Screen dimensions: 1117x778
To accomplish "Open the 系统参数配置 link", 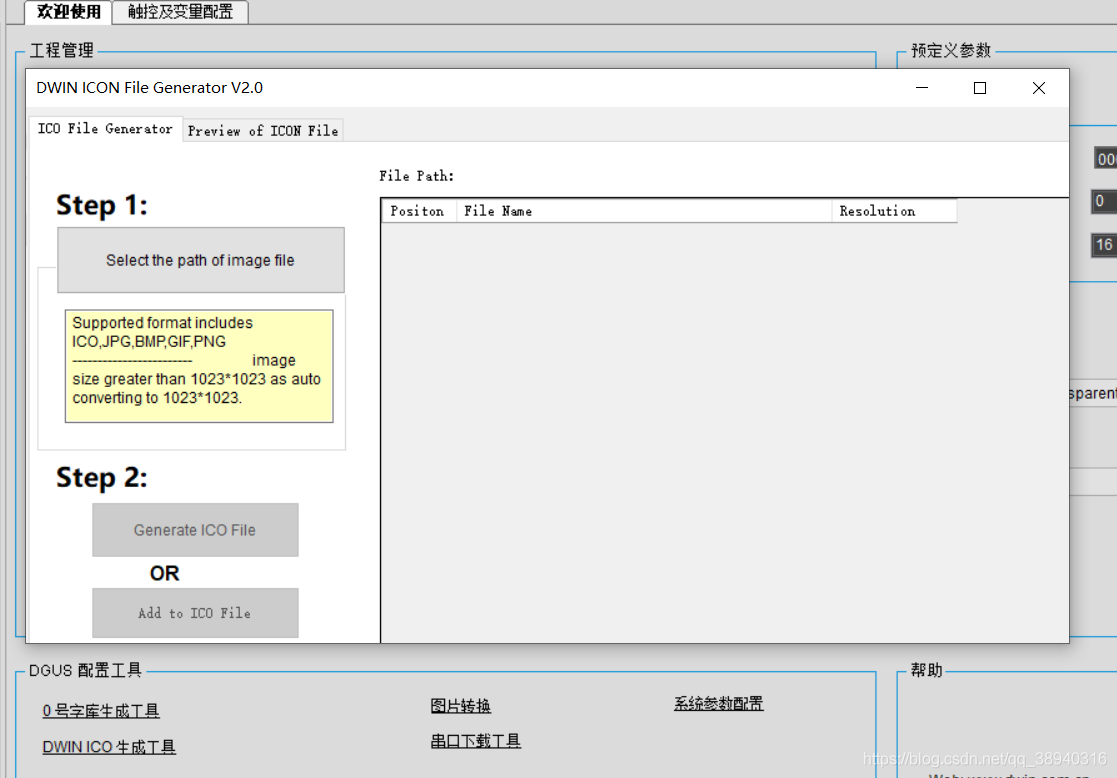I will [x=718, y=703].
